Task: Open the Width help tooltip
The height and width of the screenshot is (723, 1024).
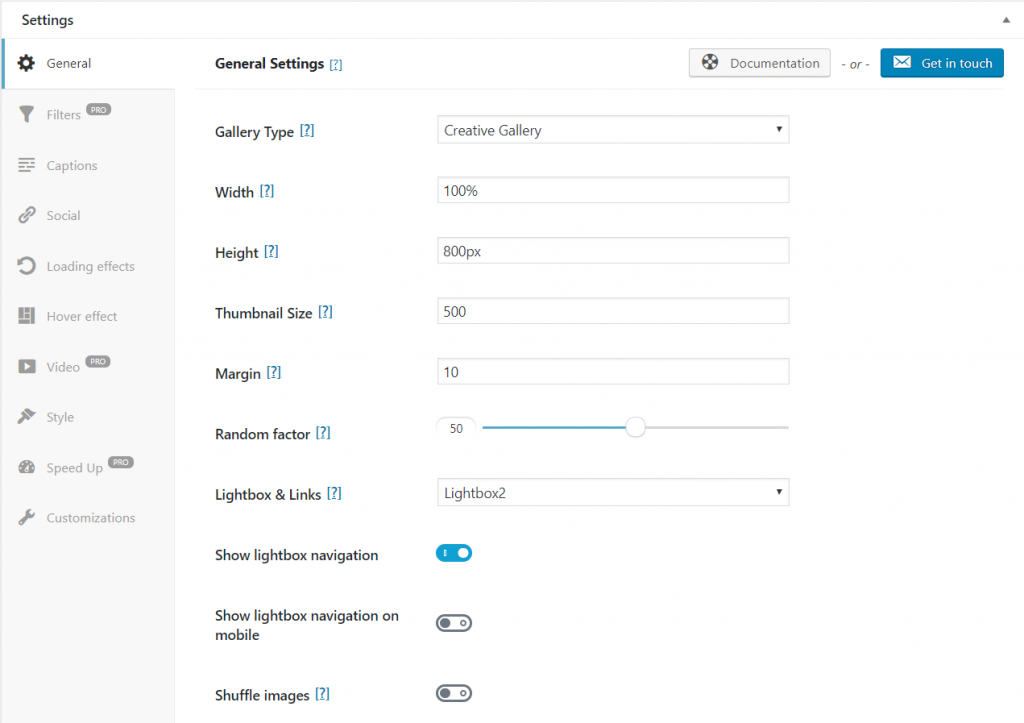Action: [266, 191]
